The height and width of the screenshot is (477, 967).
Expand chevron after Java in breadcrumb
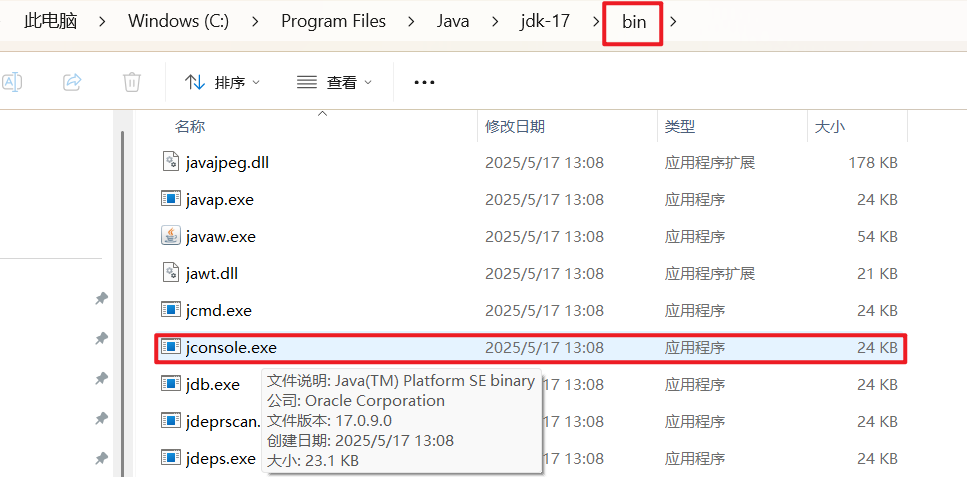495,22
